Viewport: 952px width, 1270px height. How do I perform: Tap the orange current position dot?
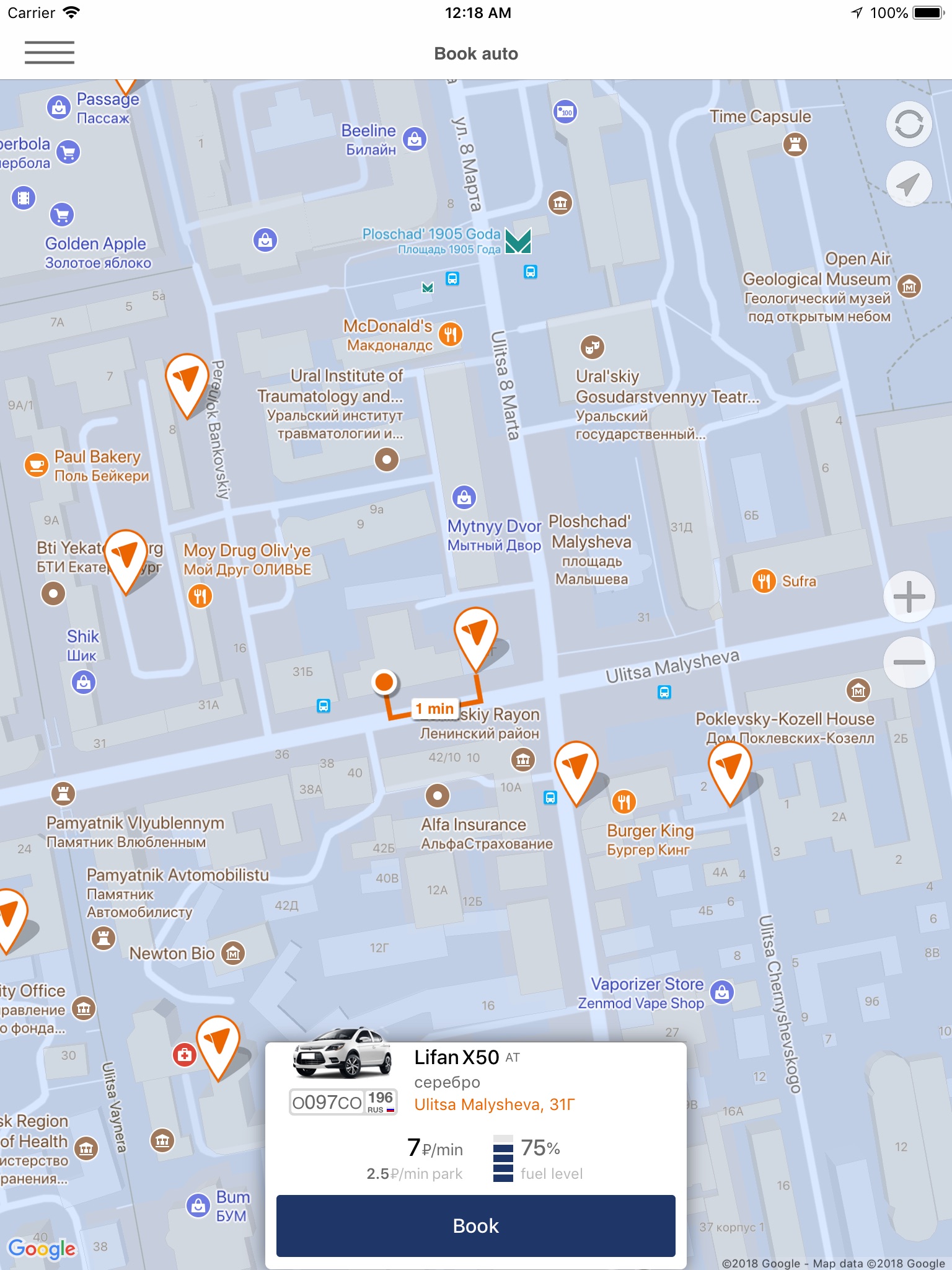click(x=384, y=682)
